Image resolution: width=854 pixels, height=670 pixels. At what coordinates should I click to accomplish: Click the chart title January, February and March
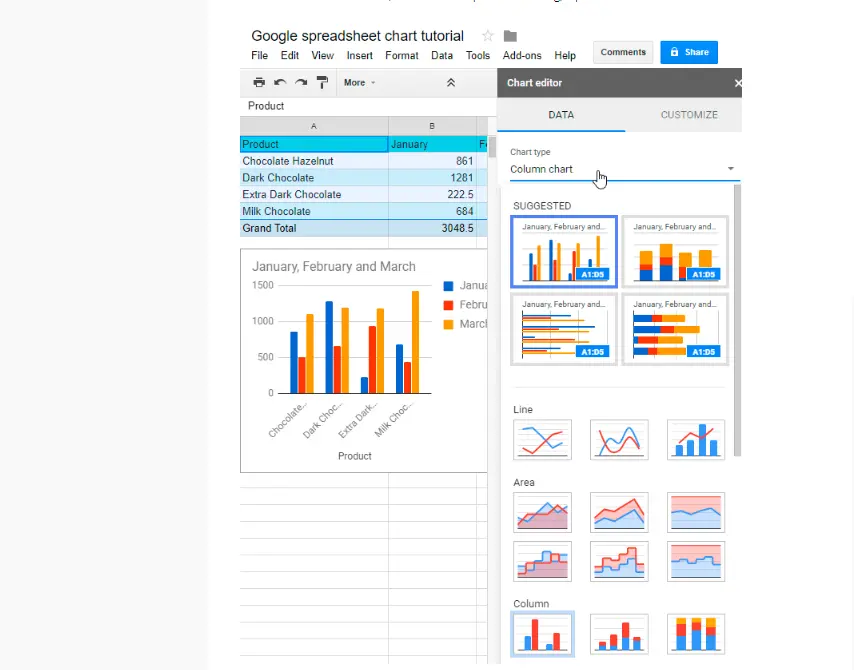[333, 266]
